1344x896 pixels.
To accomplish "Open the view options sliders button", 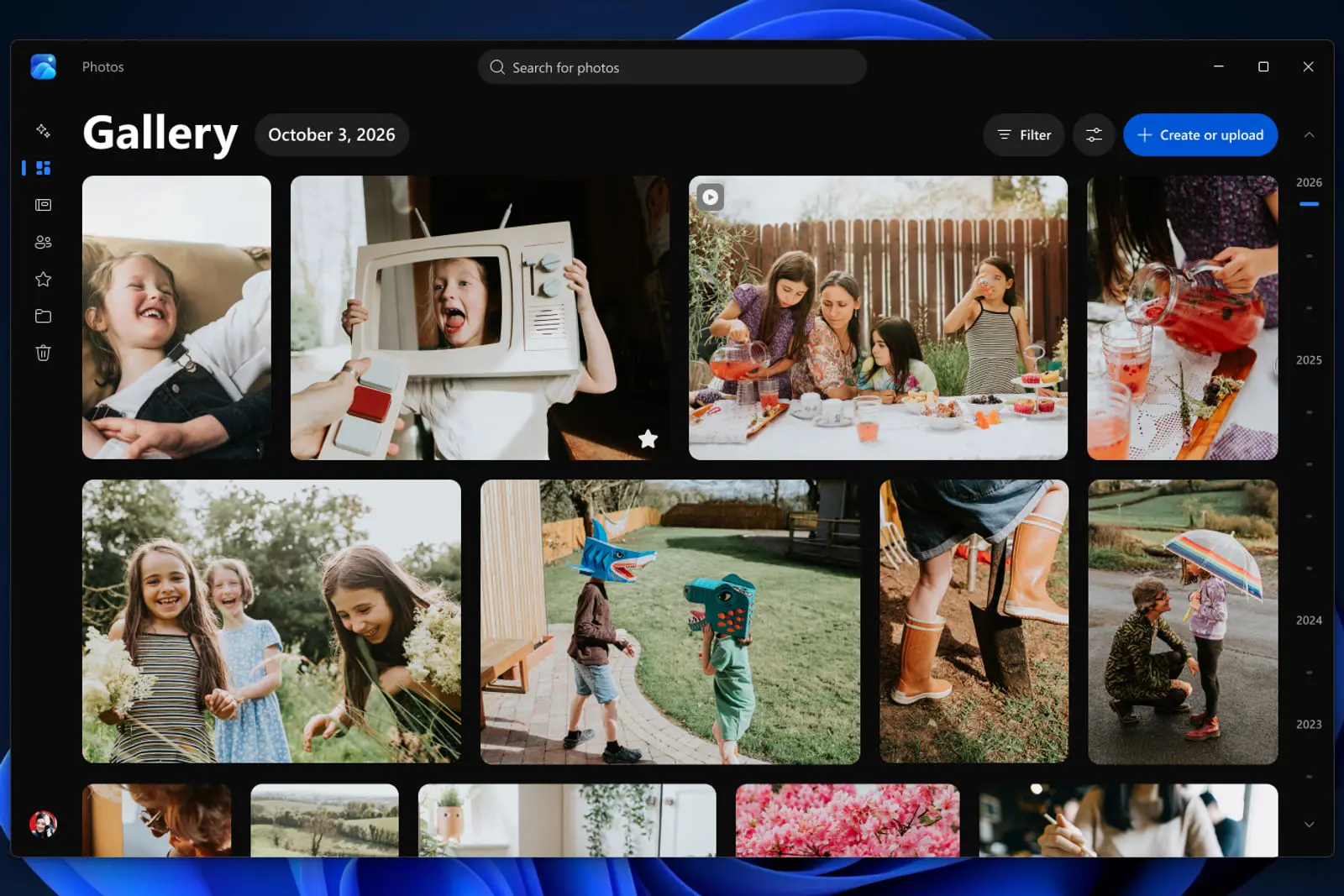I will click(1094, 135).
